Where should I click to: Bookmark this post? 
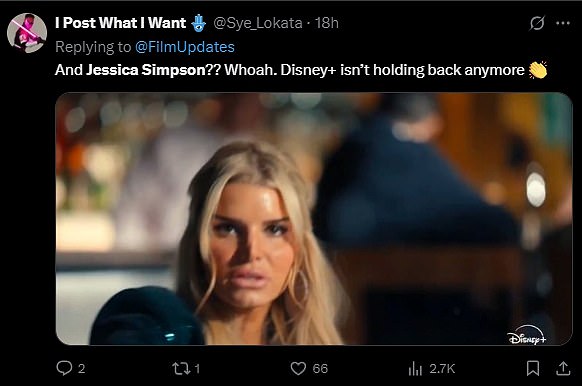pos(533,368)
